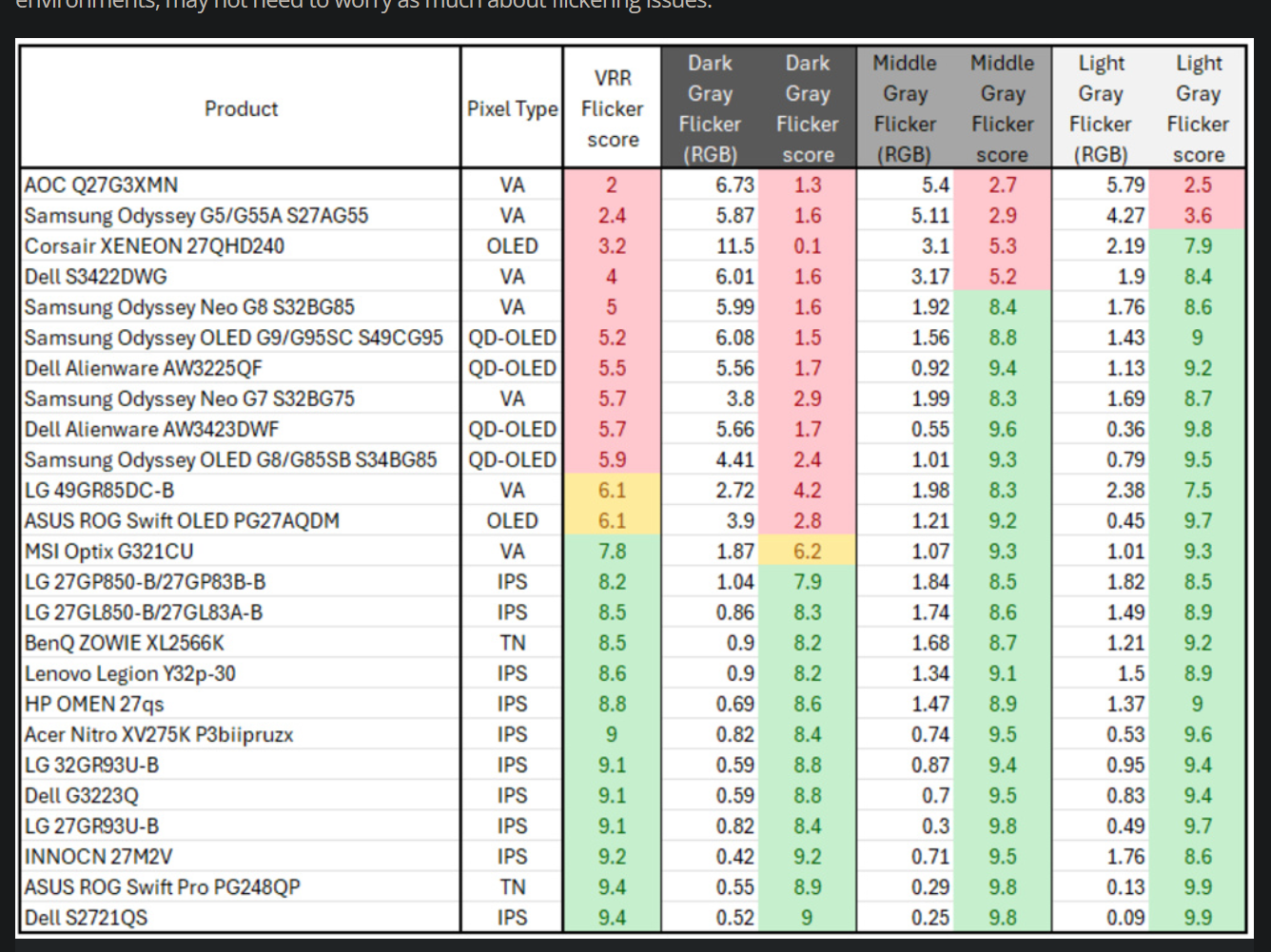
Task: Click dark gray RGB value '11.5' for Corsair
Action: pyautogui.click(x=736, y=245)
